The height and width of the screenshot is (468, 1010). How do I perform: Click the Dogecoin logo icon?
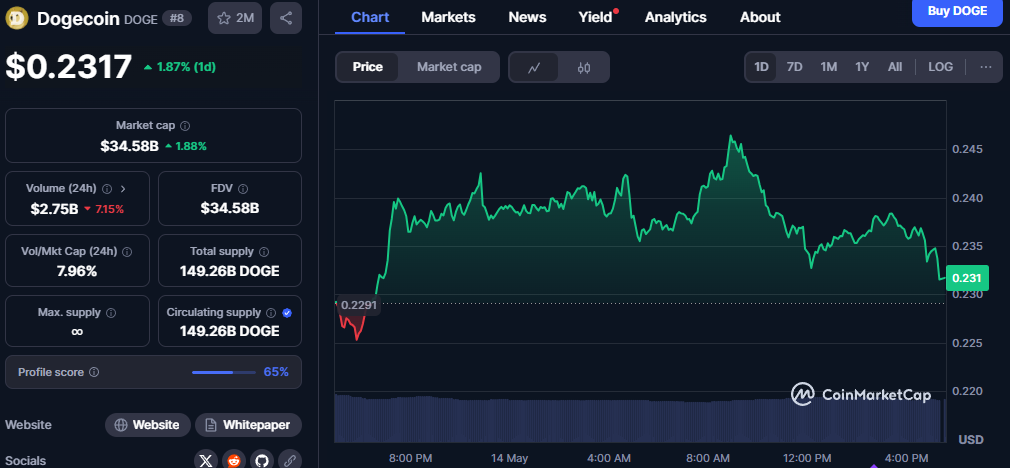click(x=17, y=19)
